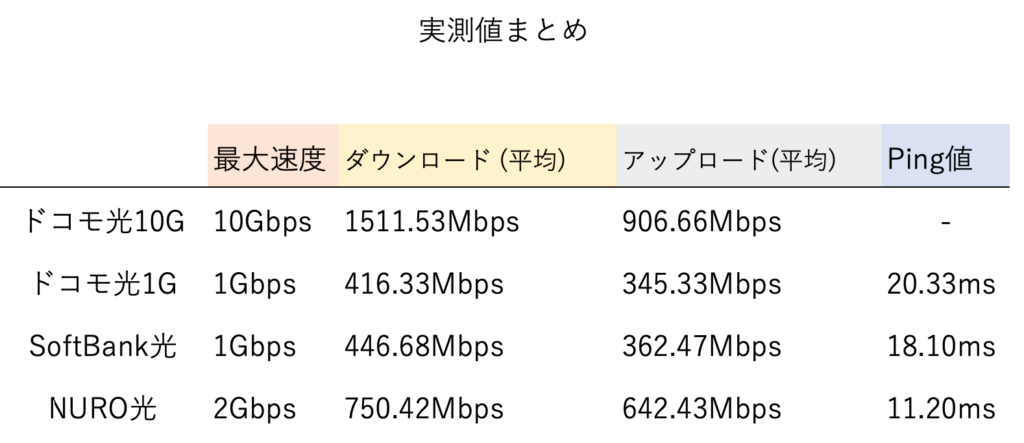Select the 446.68Mbps download cell
This screenshot has height=443, width=1024.
(x=424, y=347)
